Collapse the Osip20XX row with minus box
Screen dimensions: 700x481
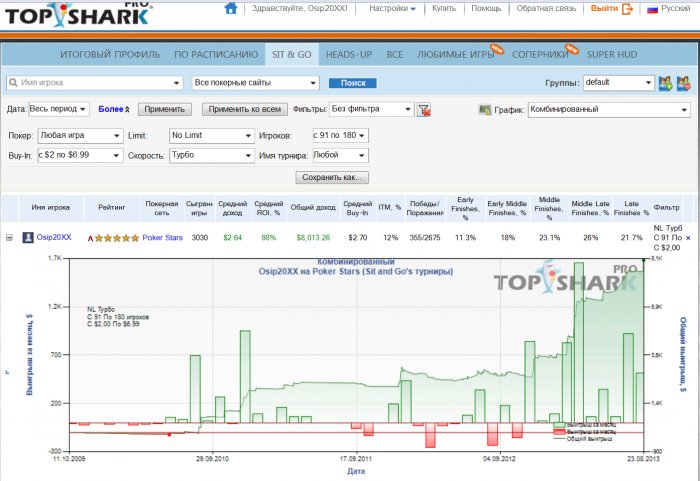[x=9, y=238]
